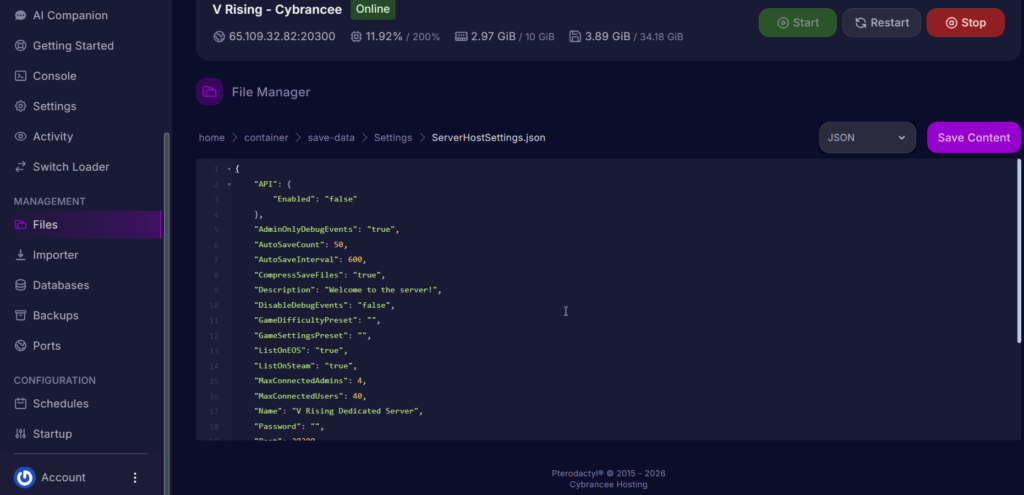Screen dimensions: 1024x495
Task: Click the Switch Loader arrows icon
Action: pos(21,167)
